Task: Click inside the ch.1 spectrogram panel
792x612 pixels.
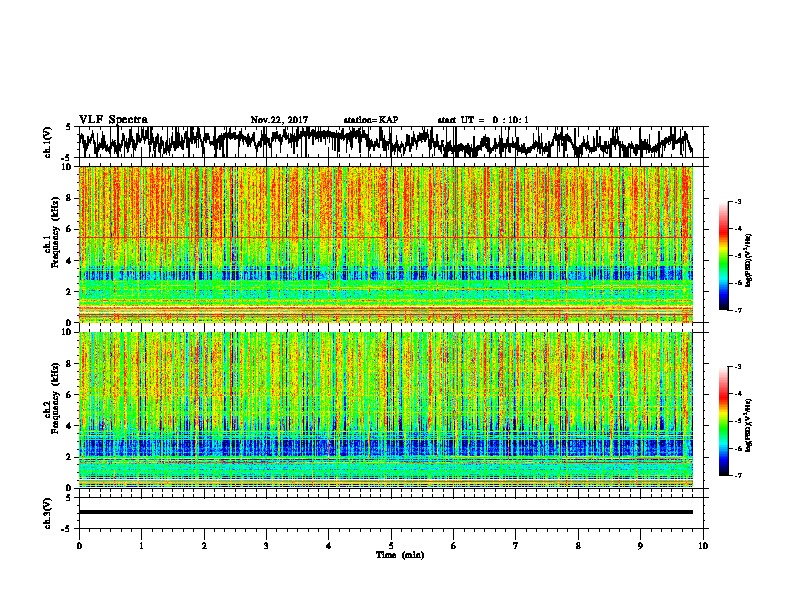Action: 386,244
